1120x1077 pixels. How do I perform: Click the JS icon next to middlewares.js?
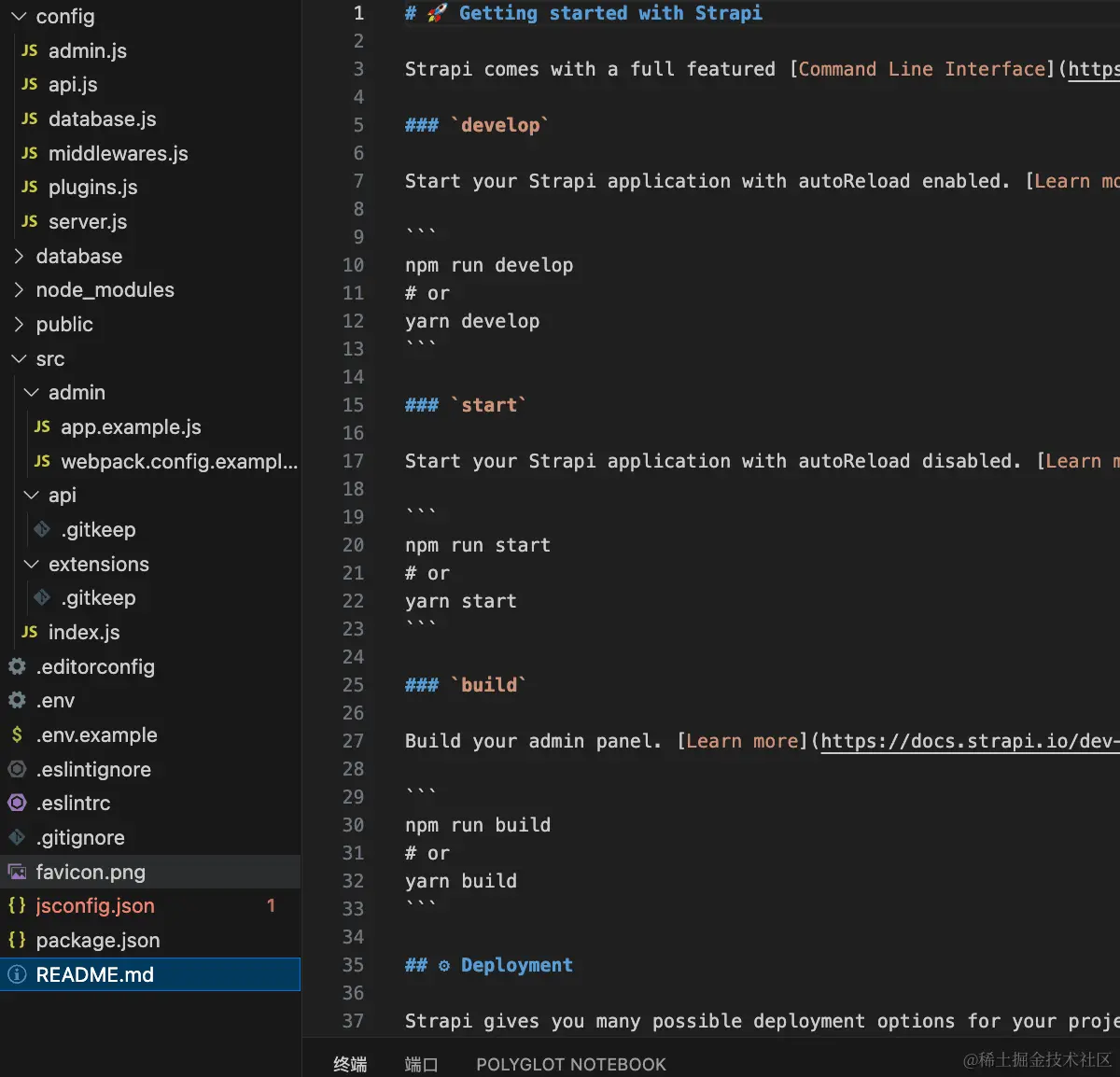pyautogui.click(x=30, y=153)
